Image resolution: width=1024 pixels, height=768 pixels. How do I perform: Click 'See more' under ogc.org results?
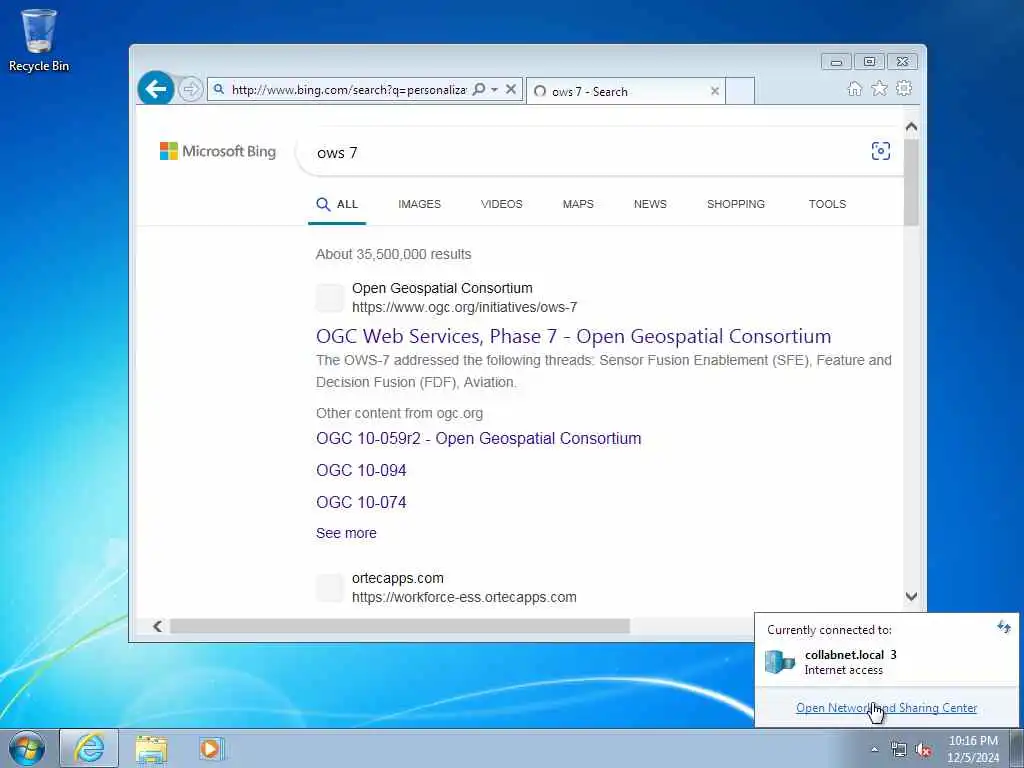coord(346,533)
